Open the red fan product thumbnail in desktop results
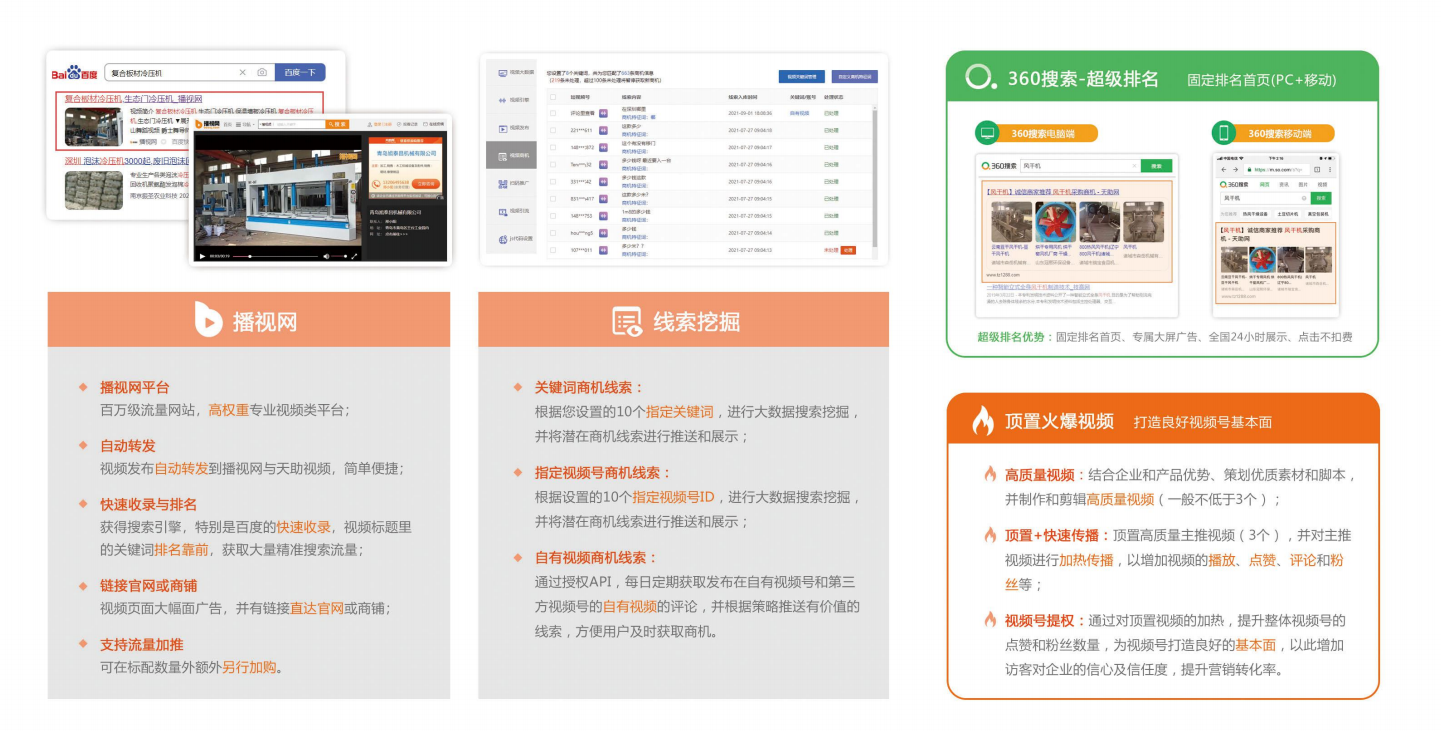The height and width of the screenshot is (731, 1441). 1056,222
